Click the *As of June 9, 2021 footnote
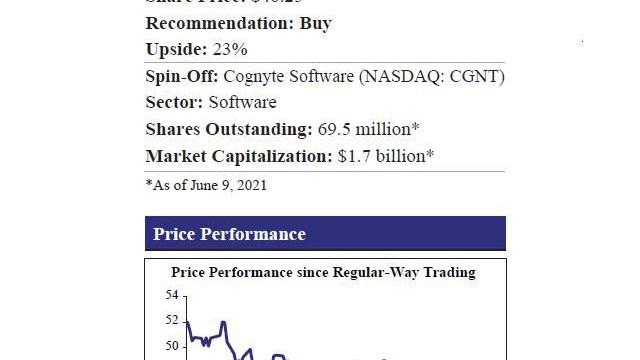The image size is (640, 360). 206,185
